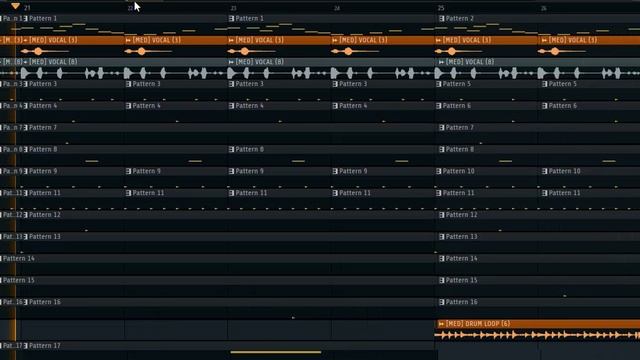Click bar number 23 on the timeline ruler

point(233,8)
